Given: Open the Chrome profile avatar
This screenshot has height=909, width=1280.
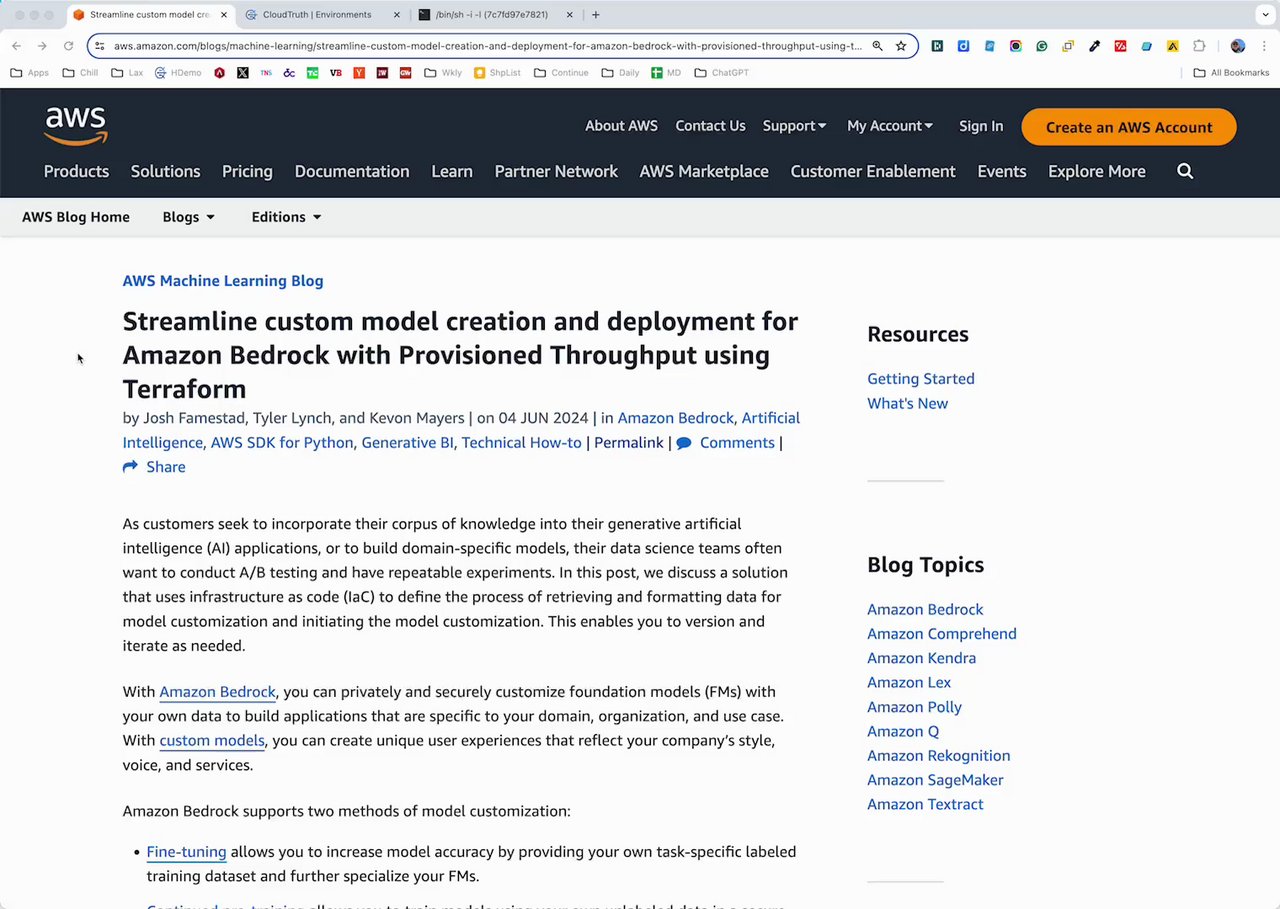Looking at the screenshot, I should [x=1238, y=46].
